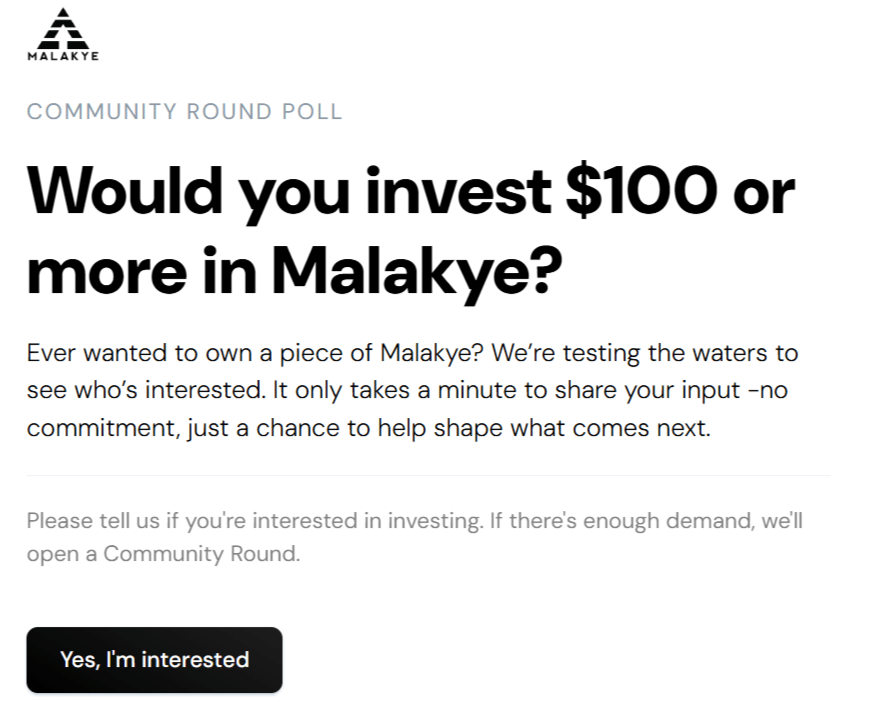Click the COMMUNITY ROUND POLL label

pos(184,112)
